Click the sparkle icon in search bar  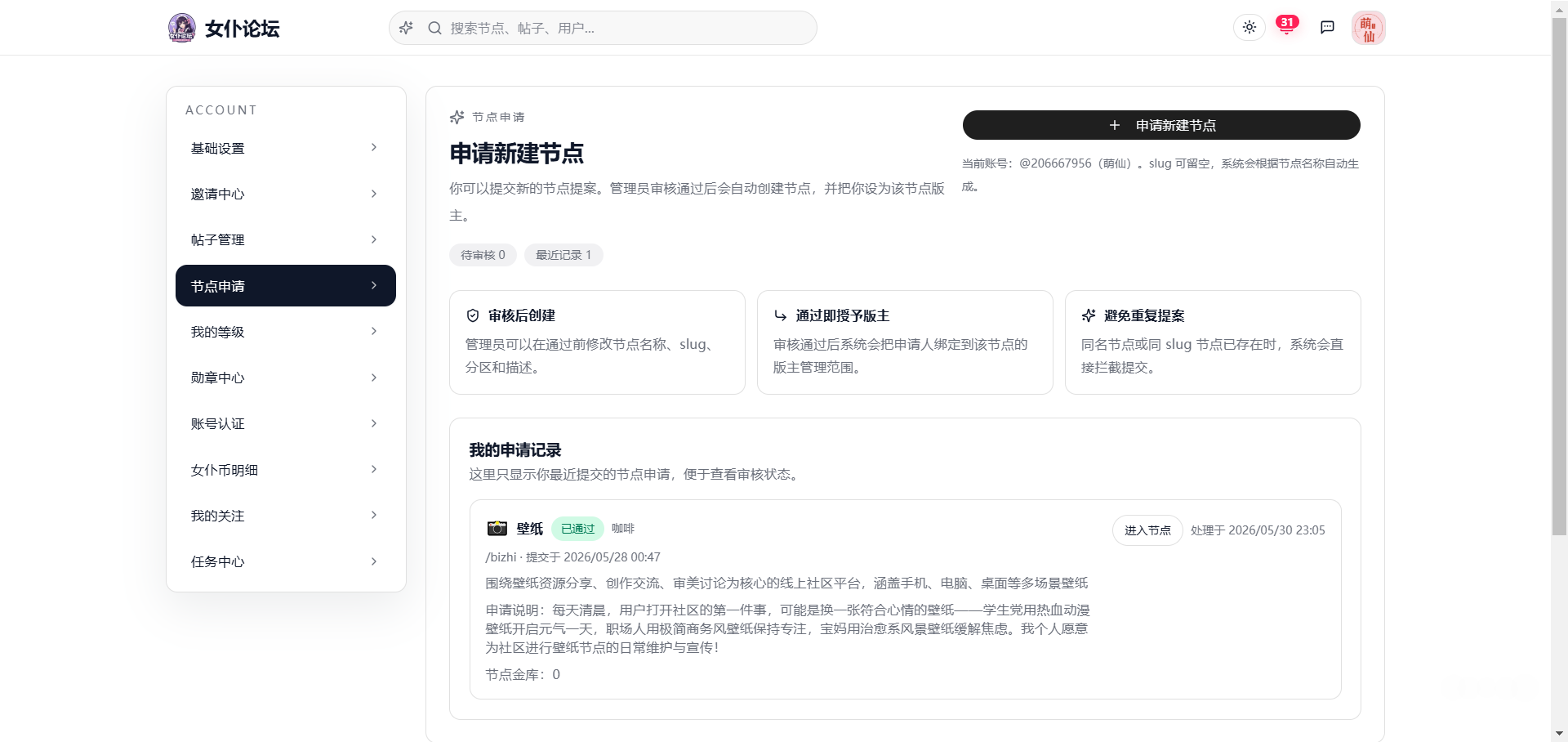(x=406, y=28)
